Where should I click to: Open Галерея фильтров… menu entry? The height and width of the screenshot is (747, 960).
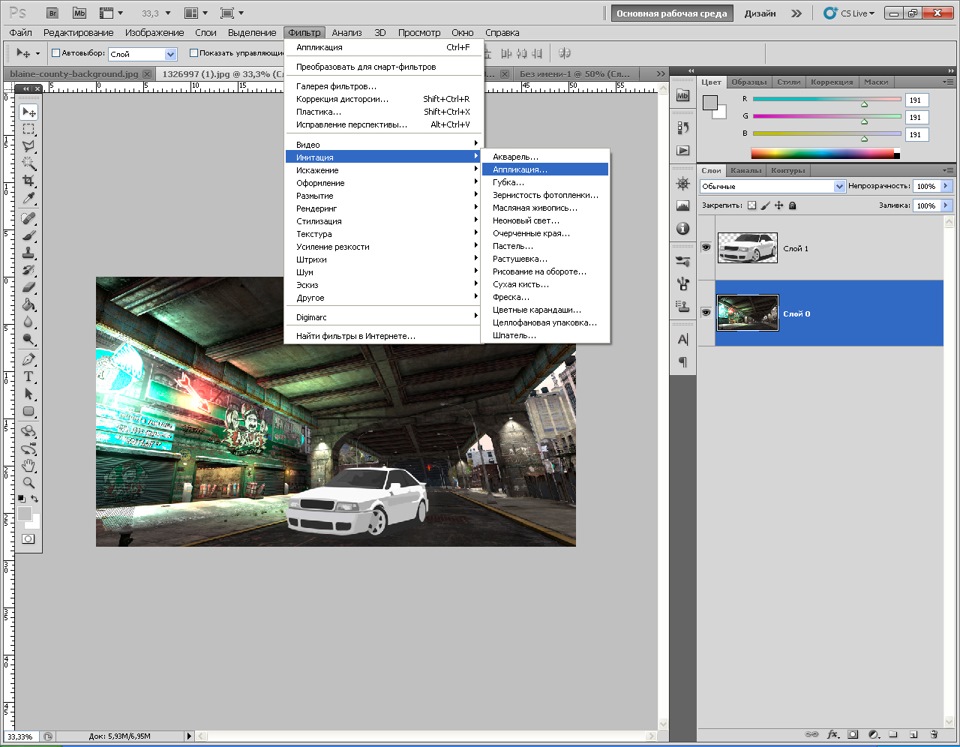(x=383, y=86)
